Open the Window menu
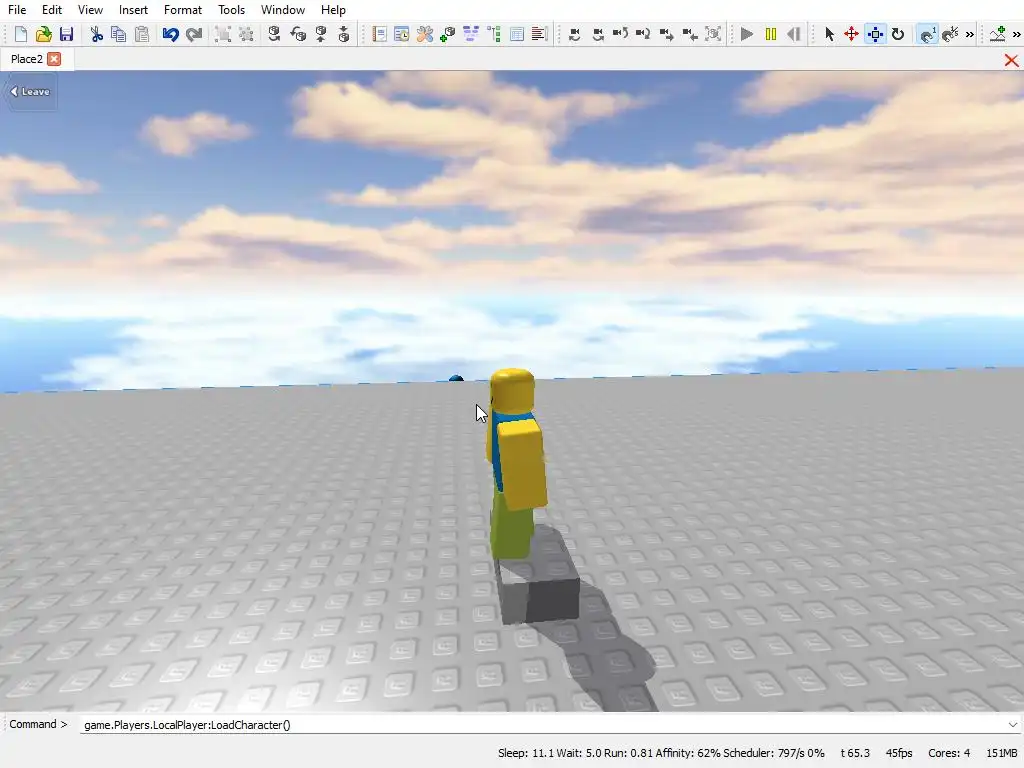Viewport: 1024px width, 768px height. pos(283,10)
